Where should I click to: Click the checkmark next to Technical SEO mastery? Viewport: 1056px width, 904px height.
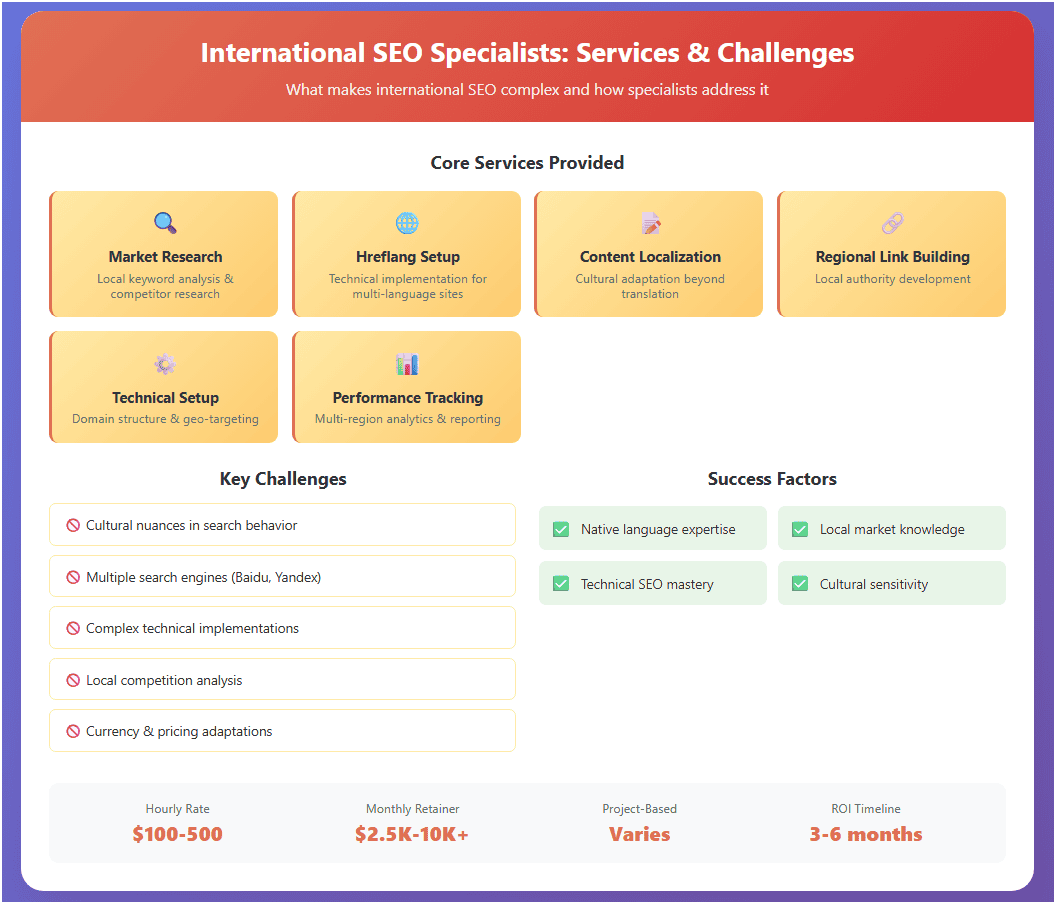coord(561,584)
